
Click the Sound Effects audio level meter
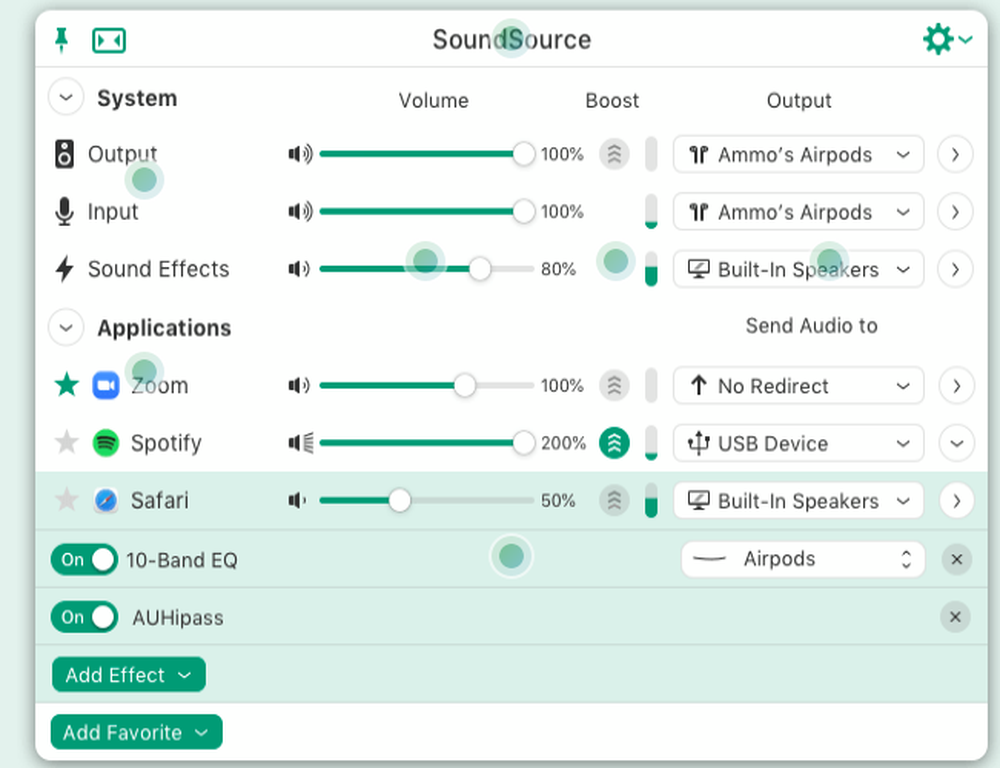click(x=651, y=269)
